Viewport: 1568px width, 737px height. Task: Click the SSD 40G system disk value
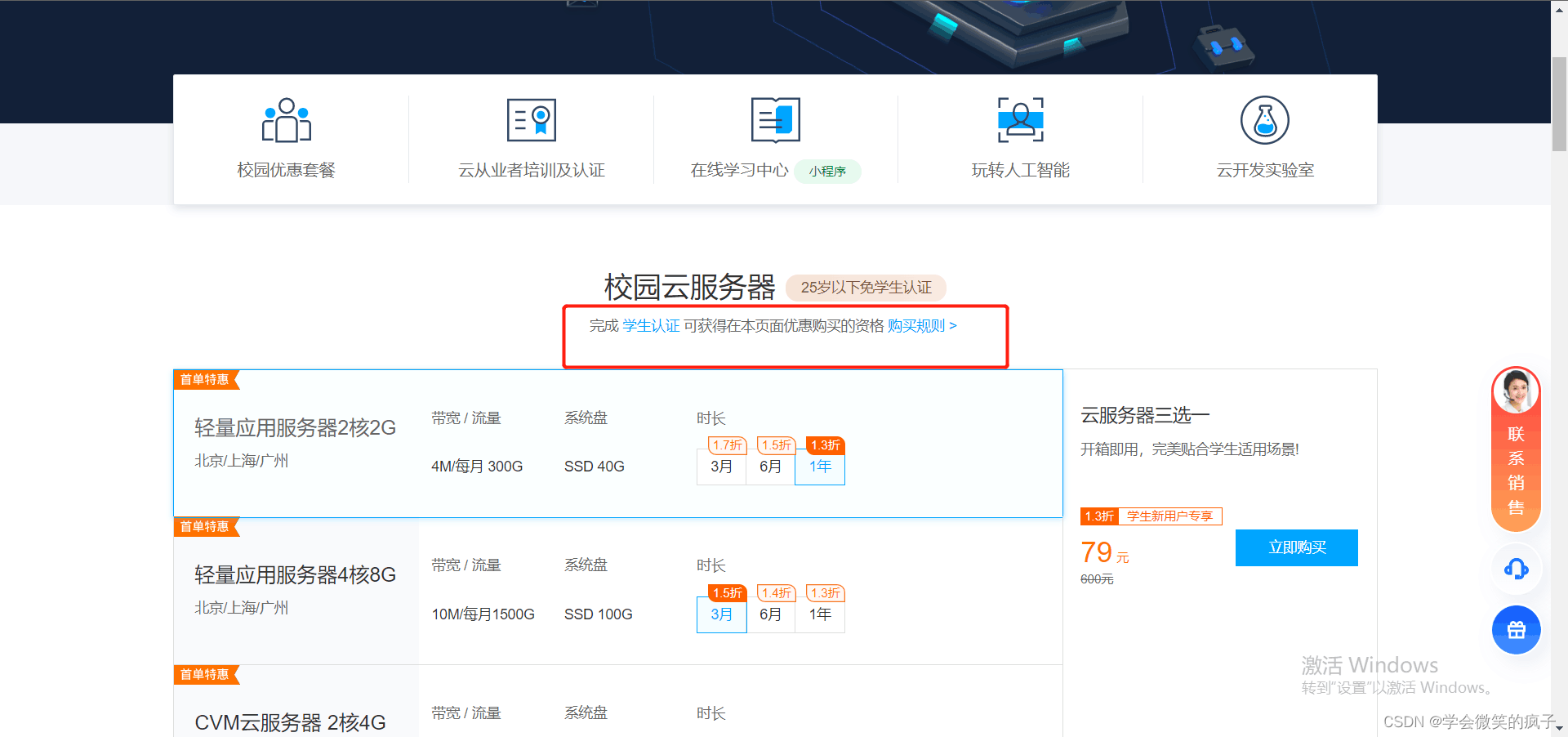coord(595,467)
